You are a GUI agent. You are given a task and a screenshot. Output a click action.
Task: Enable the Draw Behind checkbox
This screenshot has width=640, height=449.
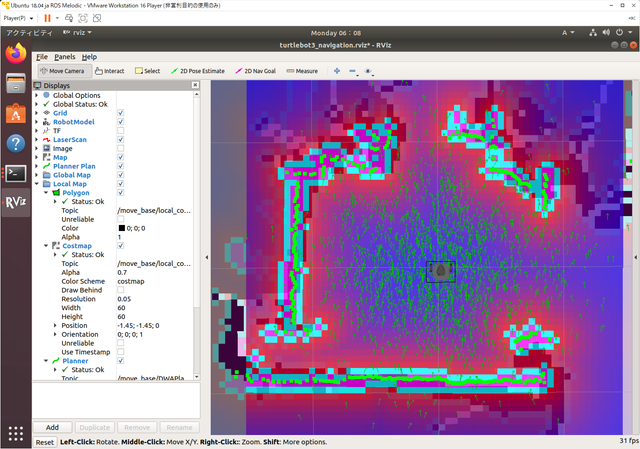121,290
